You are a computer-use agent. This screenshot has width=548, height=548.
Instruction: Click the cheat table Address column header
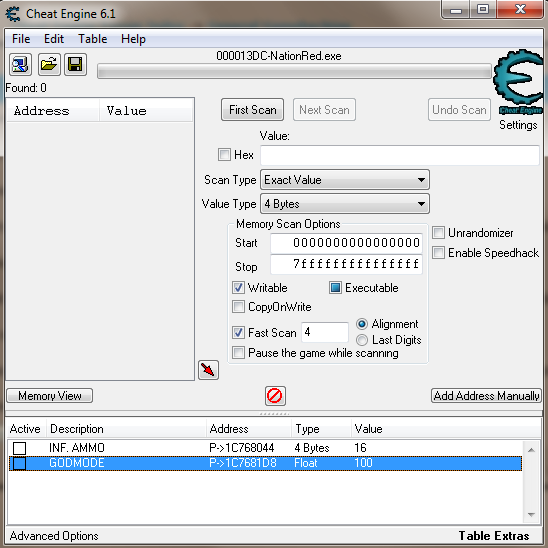249,429
